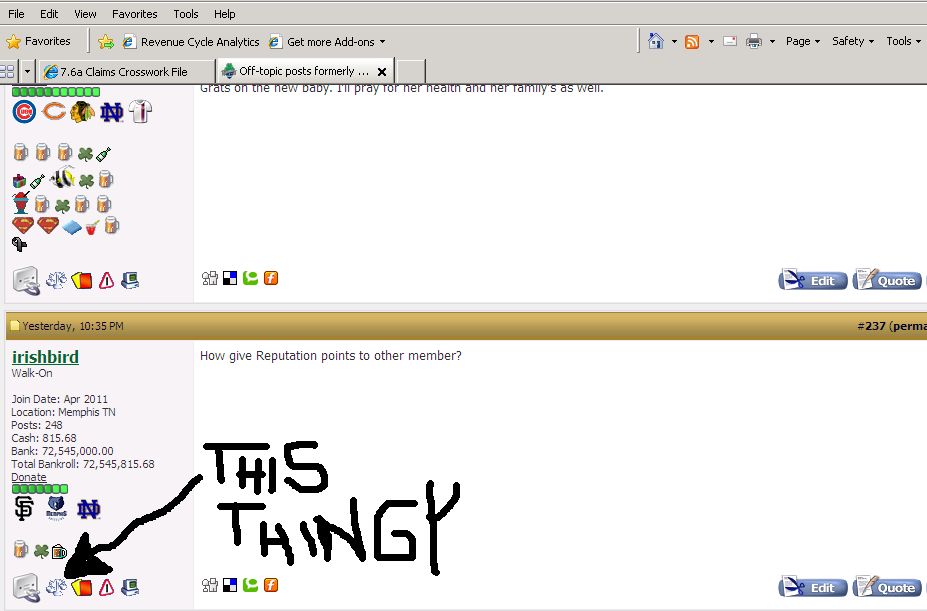Open irishbird's profile link
The image size is (927, 611).
pyautogui.click(x=44, y=357)
